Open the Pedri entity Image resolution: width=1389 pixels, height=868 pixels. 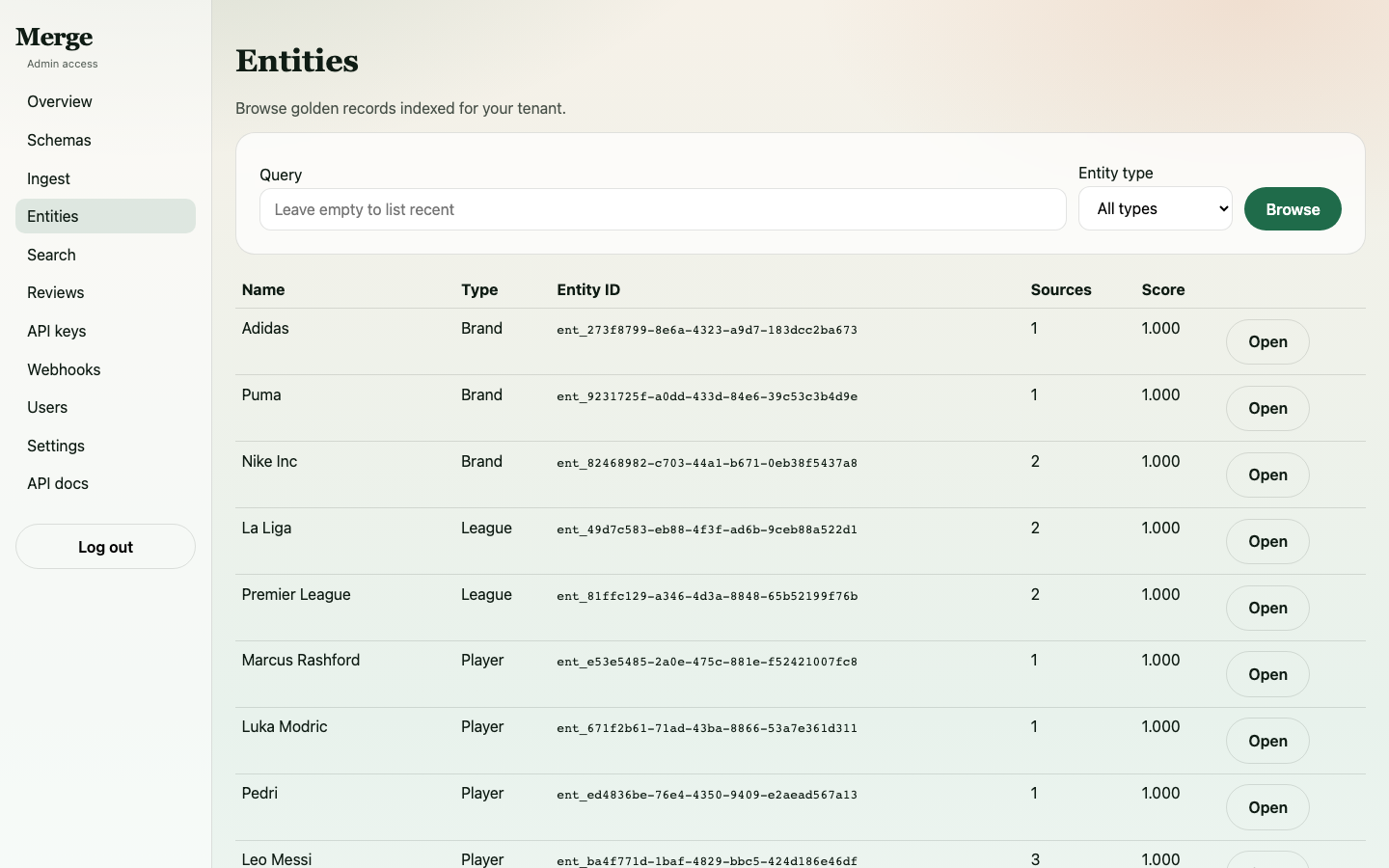[x=1267, y=807]
